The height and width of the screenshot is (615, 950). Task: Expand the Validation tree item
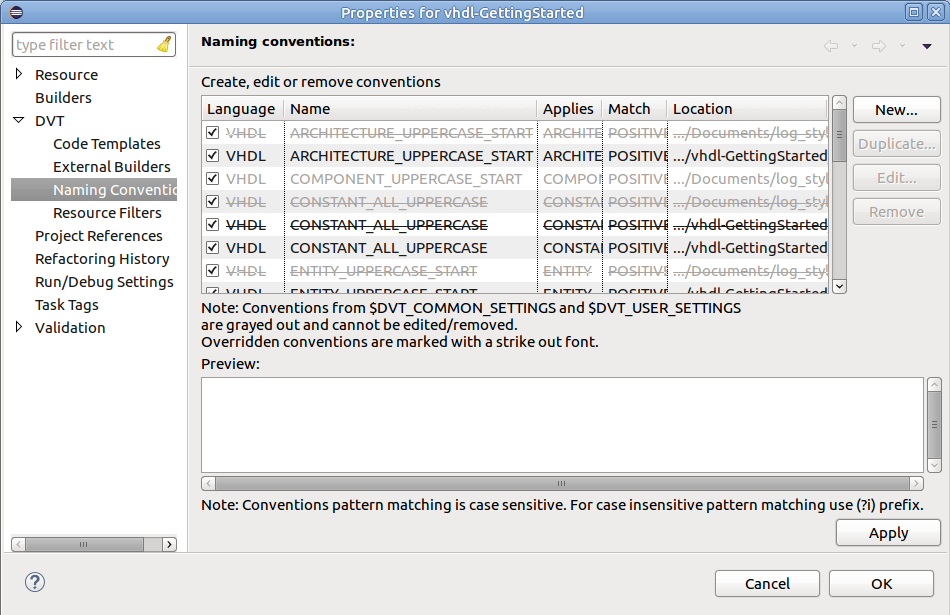point(18,327)
